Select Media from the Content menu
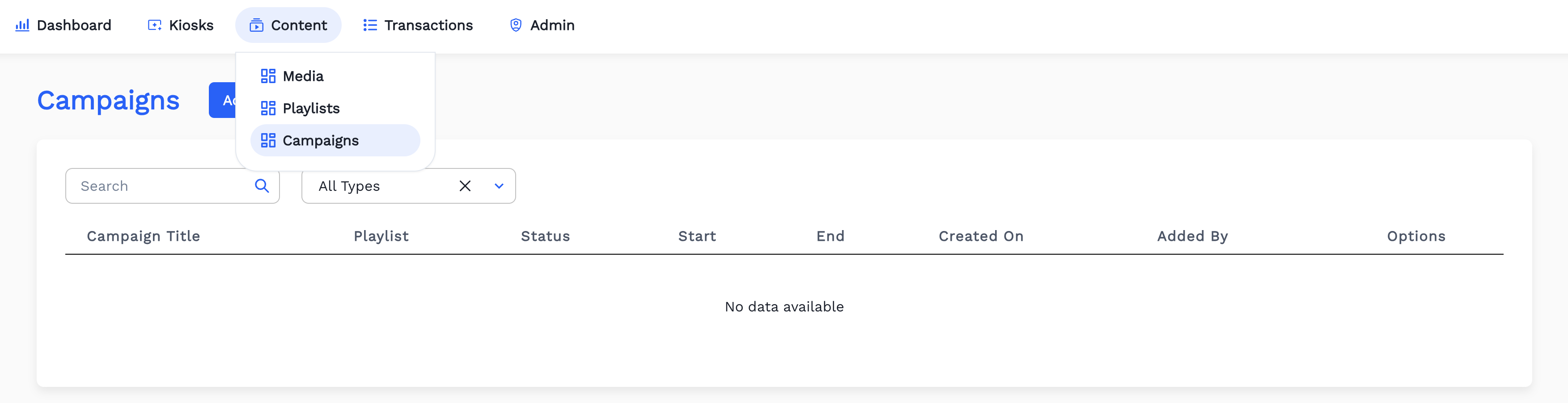The image size is (1568, 403). tap(303, 76)
